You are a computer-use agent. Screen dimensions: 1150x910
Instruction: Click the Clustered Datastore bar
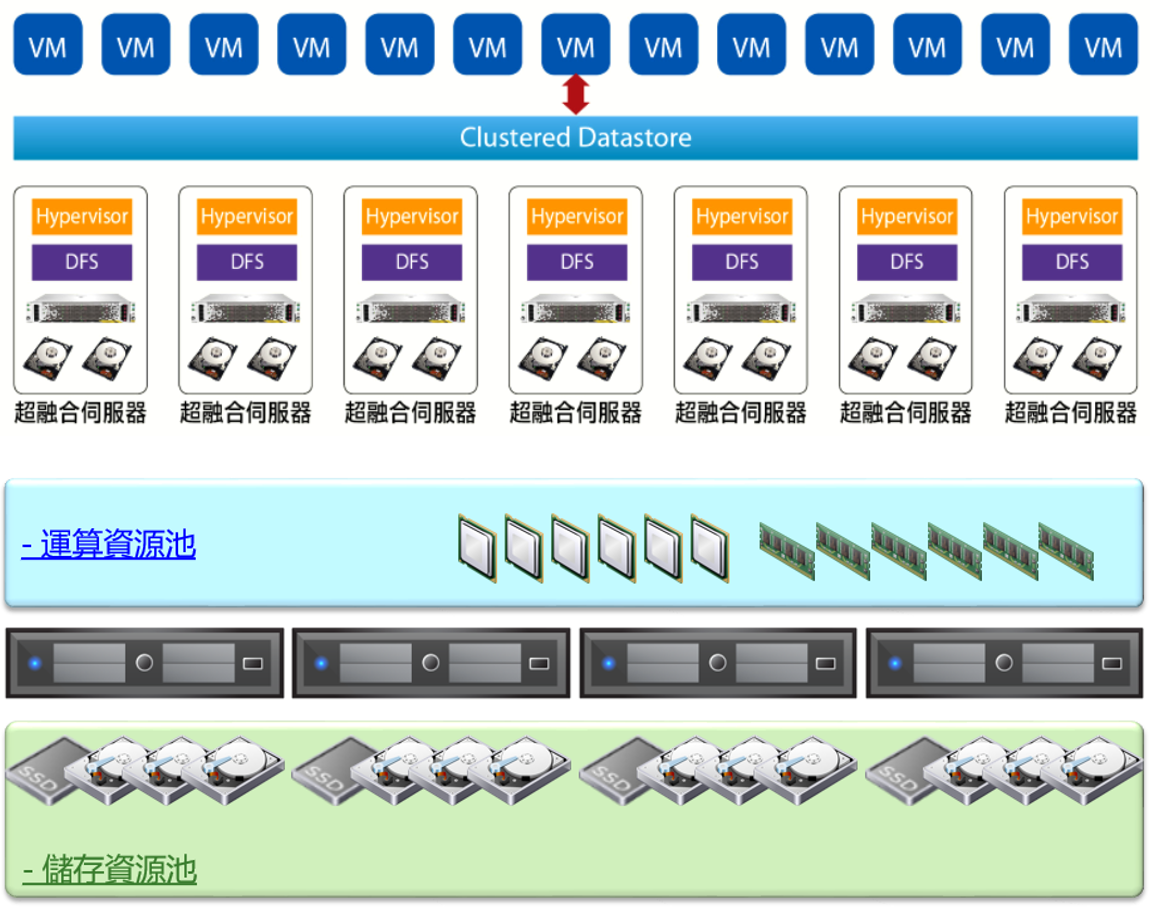[x=575, y=138]
